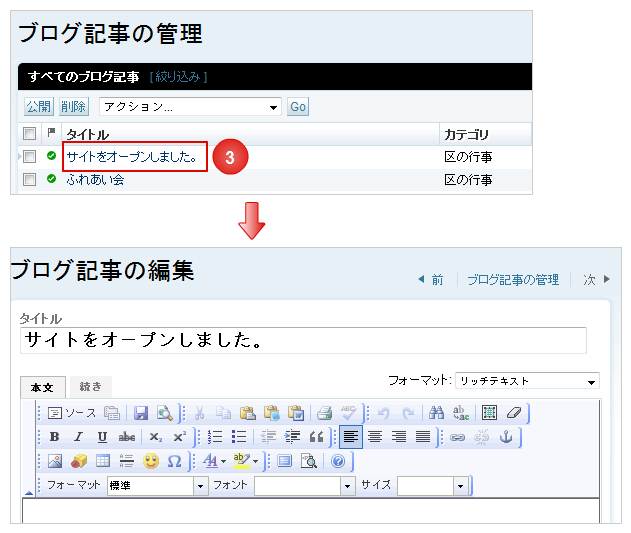631x533 pixels.
Task: Click the Copy icon
Action: pyautogui.click(x=223, y=413)
